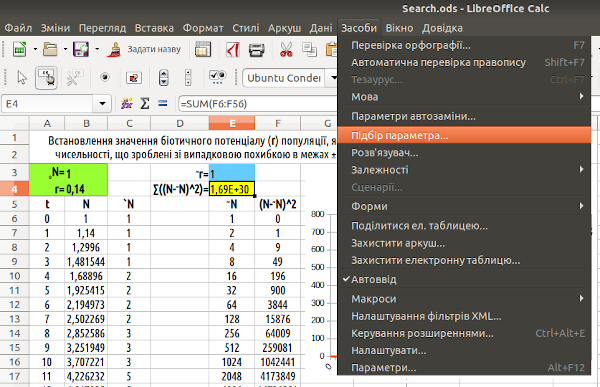Open the Name Box dropdown arrow
The height and width of the screenshot is (387, 600).
tap(102, 104)
